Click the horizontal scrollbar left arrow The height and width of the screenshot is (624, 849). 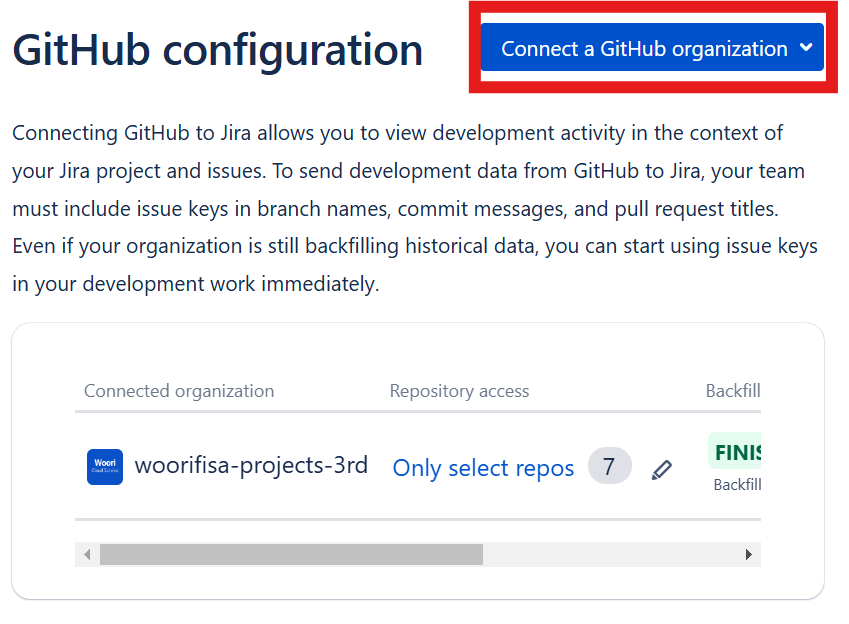click(87, 554)
